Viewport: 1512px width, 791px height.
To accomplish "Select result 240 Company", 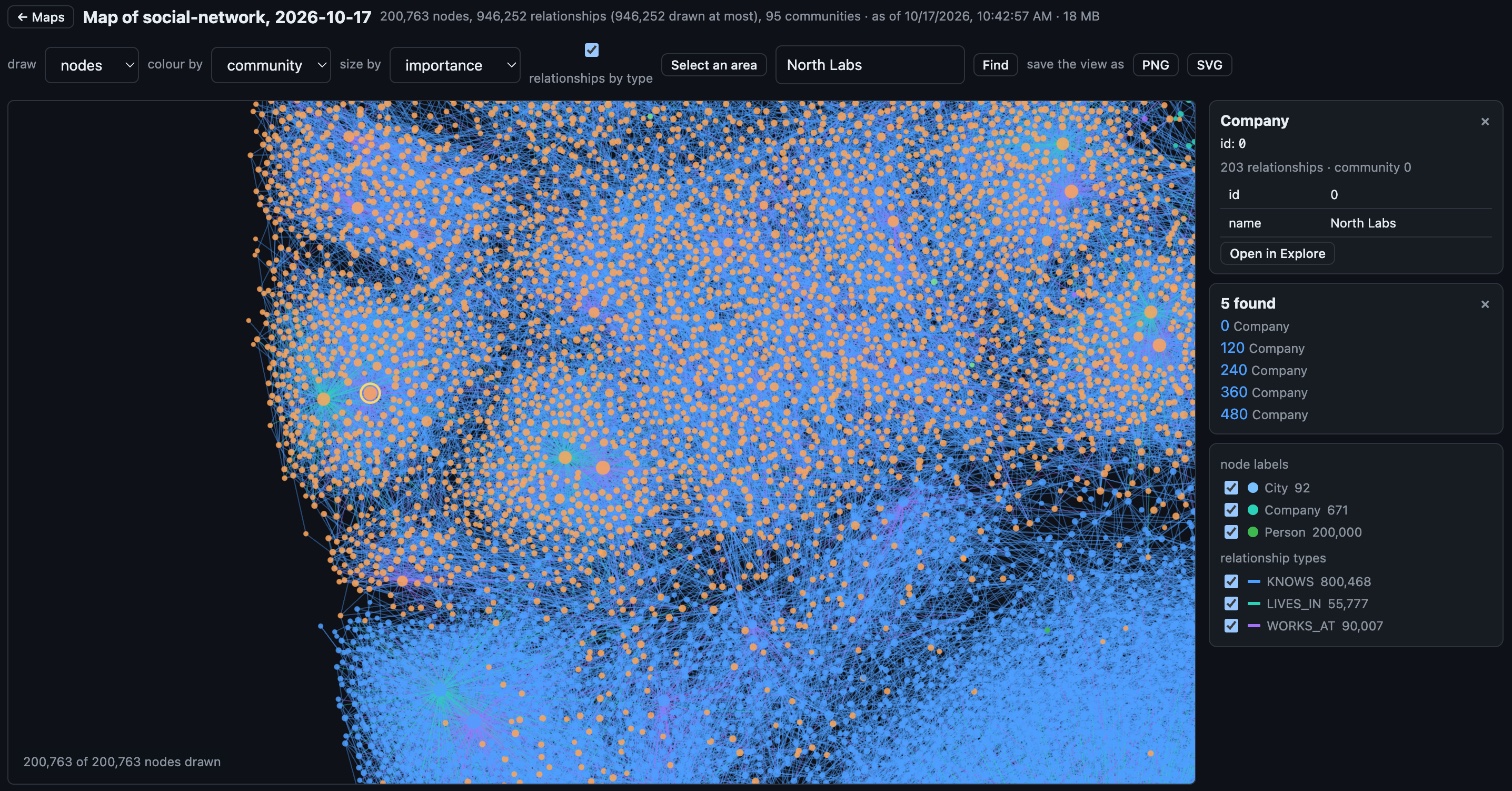I will click(1264, 370).
